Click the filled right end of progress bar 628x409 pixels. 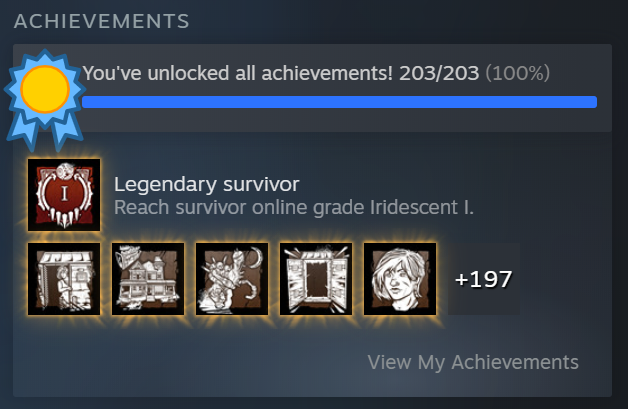(591, 102)
